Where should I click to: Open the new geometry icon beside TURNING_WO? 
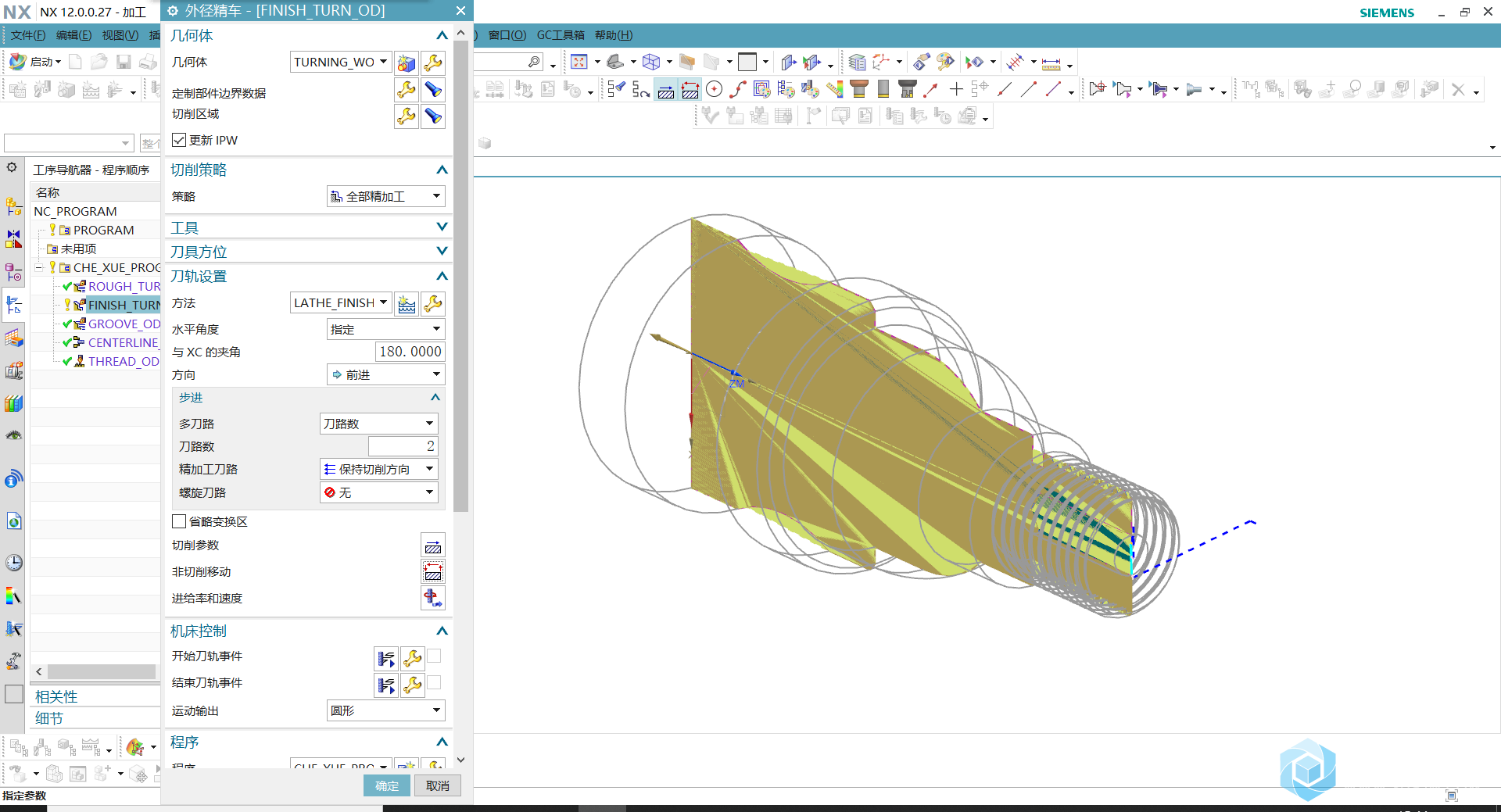(406, 63)
